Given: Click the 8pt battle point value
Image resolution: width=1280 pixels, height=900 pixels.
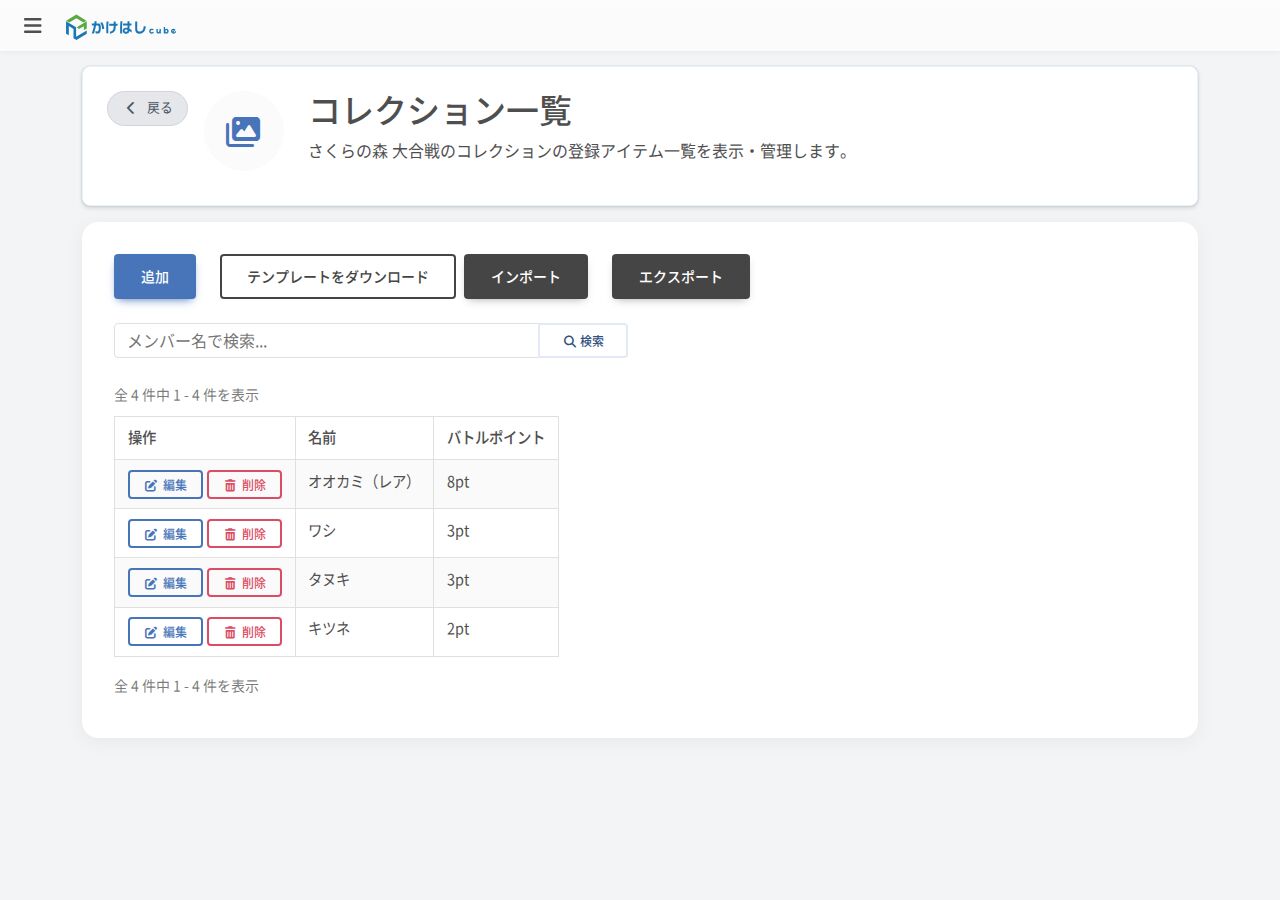Looking at the screenshot, I should (x=458, y=482).
